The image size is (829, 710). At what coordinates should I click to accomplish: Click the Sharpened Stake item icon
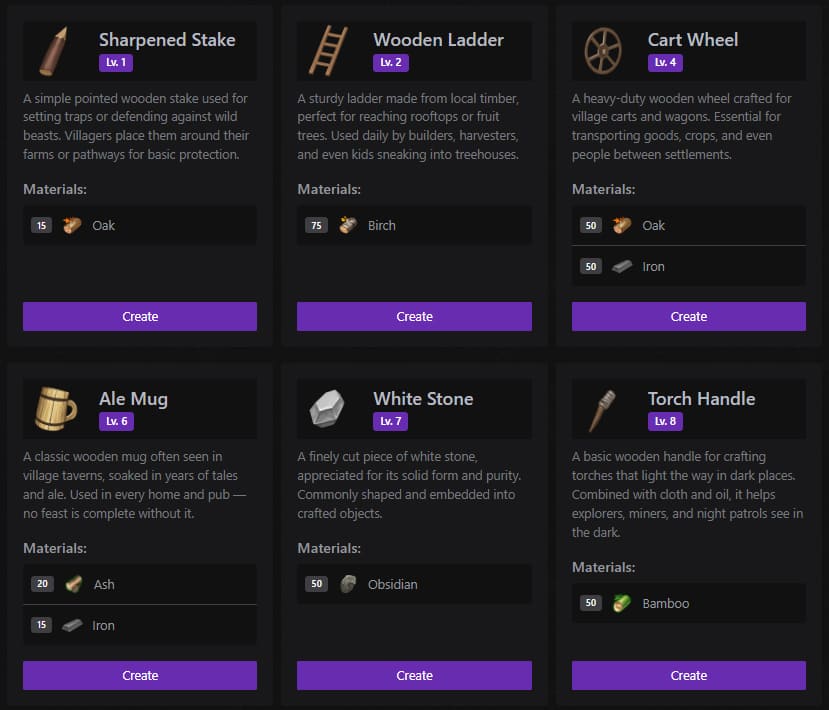click(x=53, y=51)
